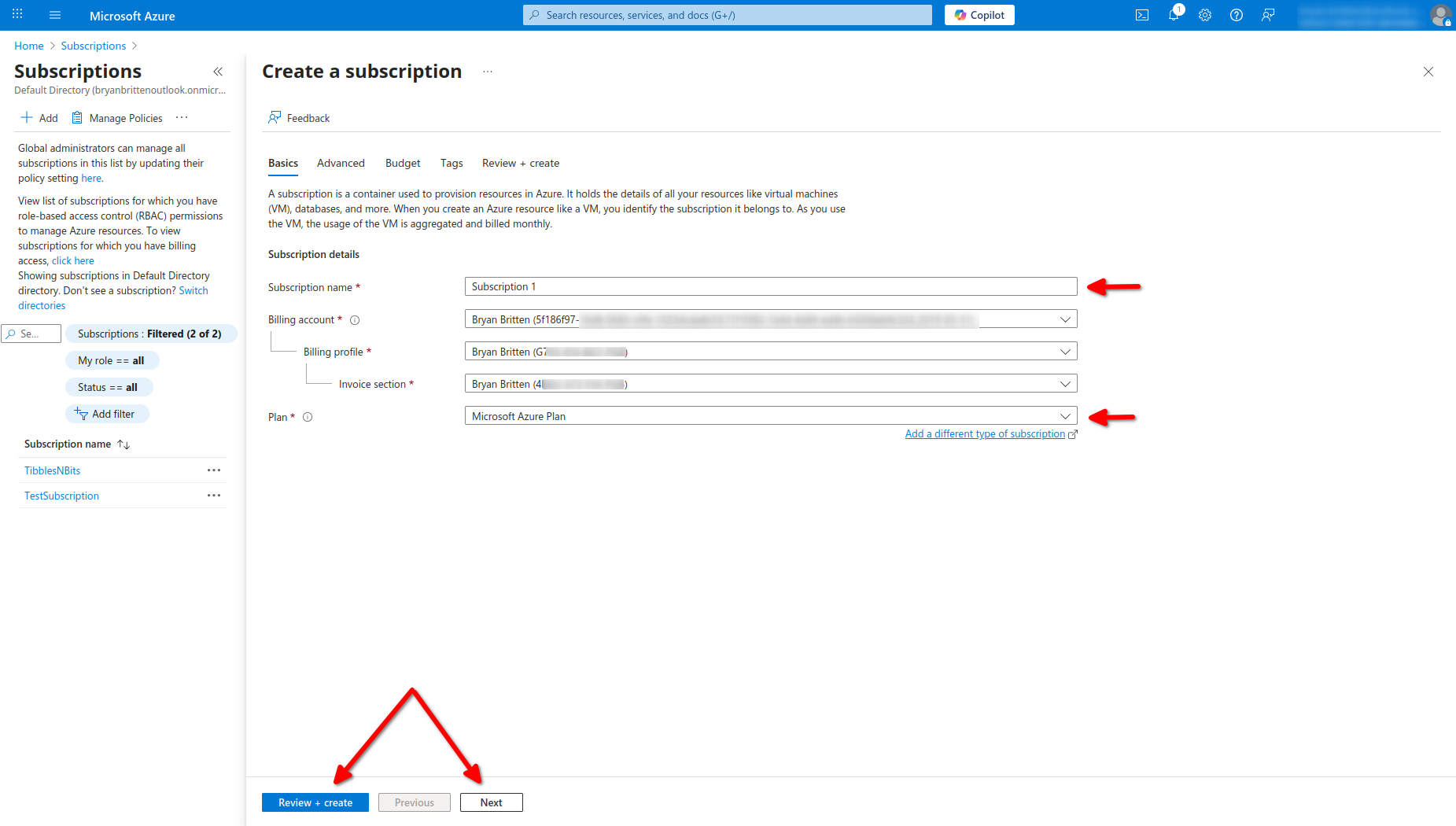Image resolution: width=1456 pixels, height=826 pixels.
Task: Open the top bar feedback icon
Action: 1268,15
